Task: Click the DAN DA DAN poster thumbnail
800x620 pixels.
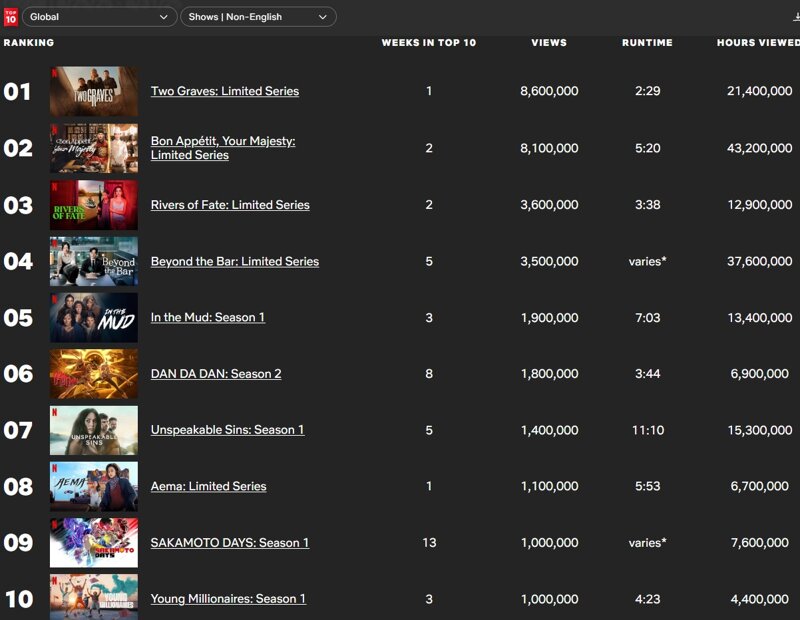Action: pos(94,374)
